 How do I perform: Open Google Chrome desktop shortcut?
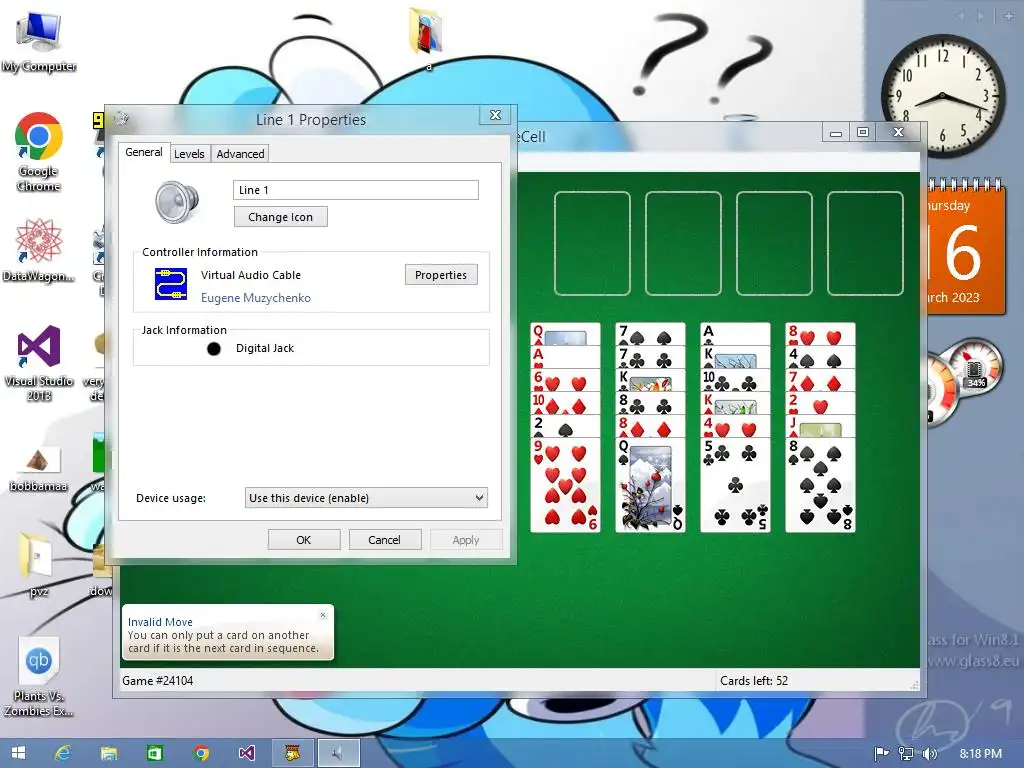39,152
